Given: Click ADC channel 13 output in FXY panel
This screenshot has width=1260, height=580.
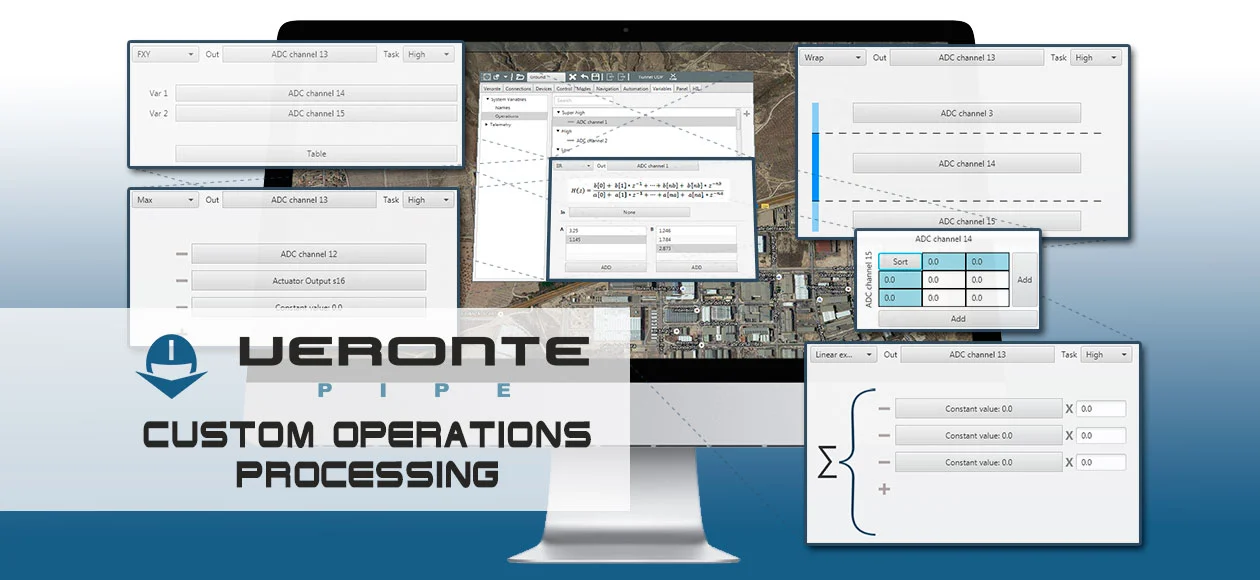Looking at the screenshot, I should click(x=299, y=55).
